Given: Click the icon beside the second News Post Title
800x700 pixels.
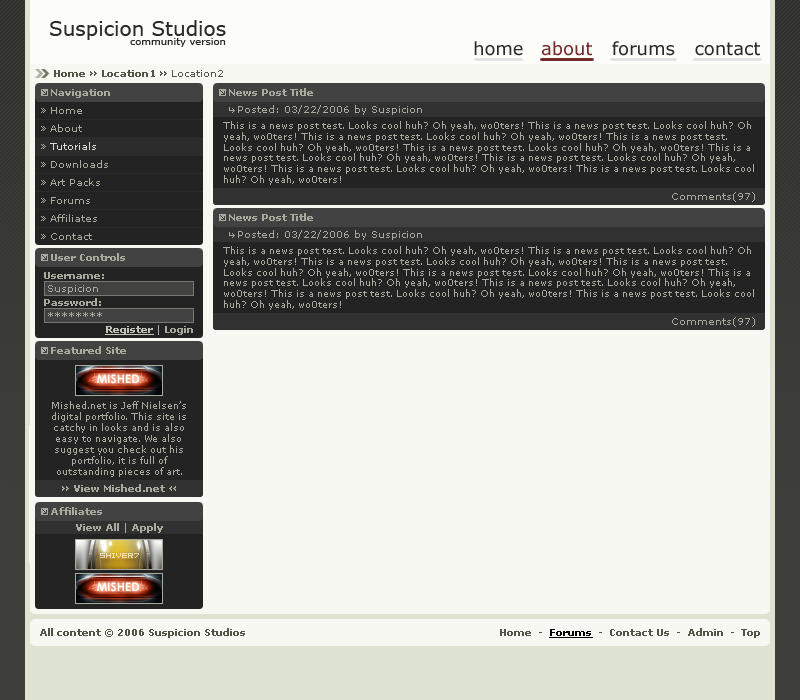Looking at the screenshot, I should coord(224,217).
